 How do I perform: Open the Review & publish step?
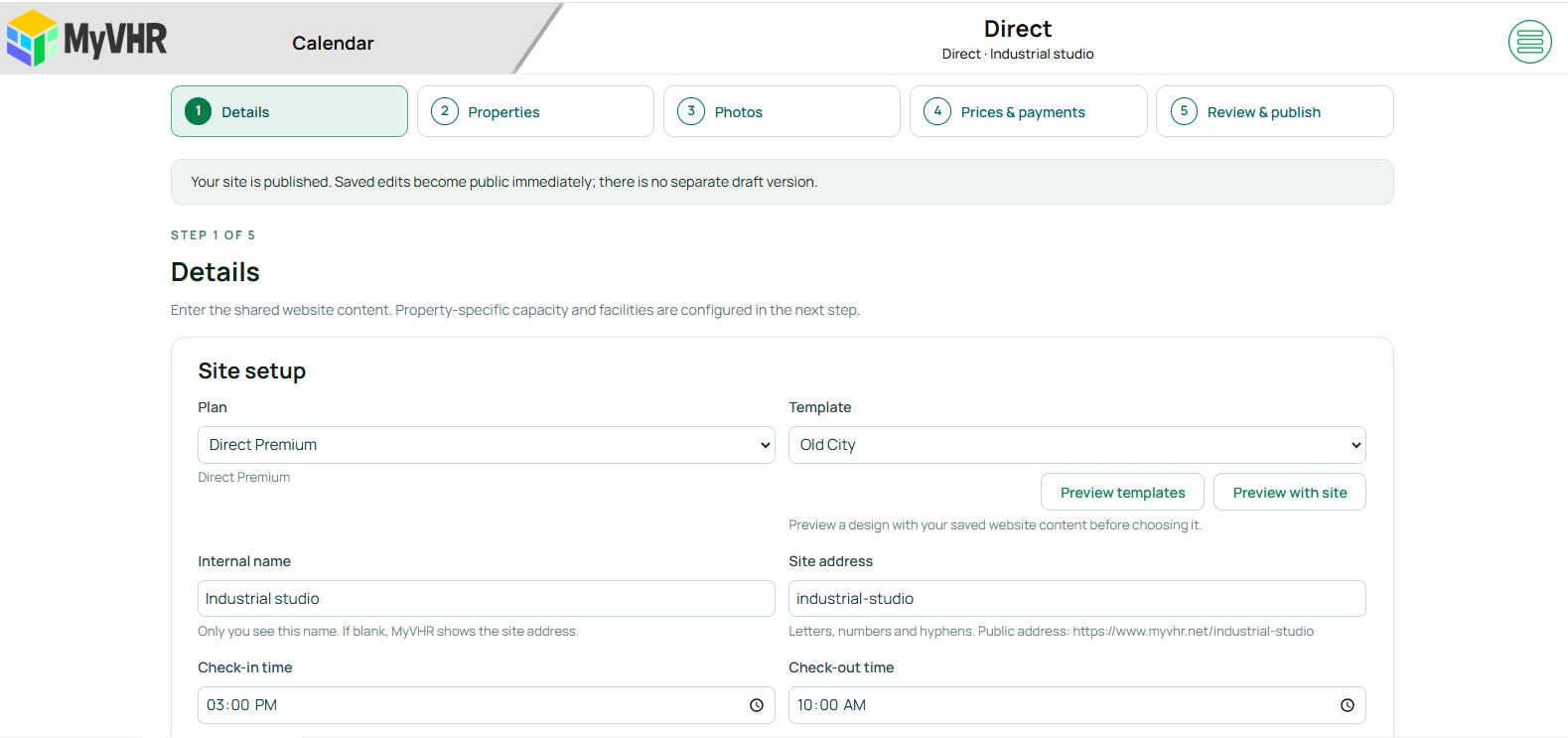pos(1275,111)
